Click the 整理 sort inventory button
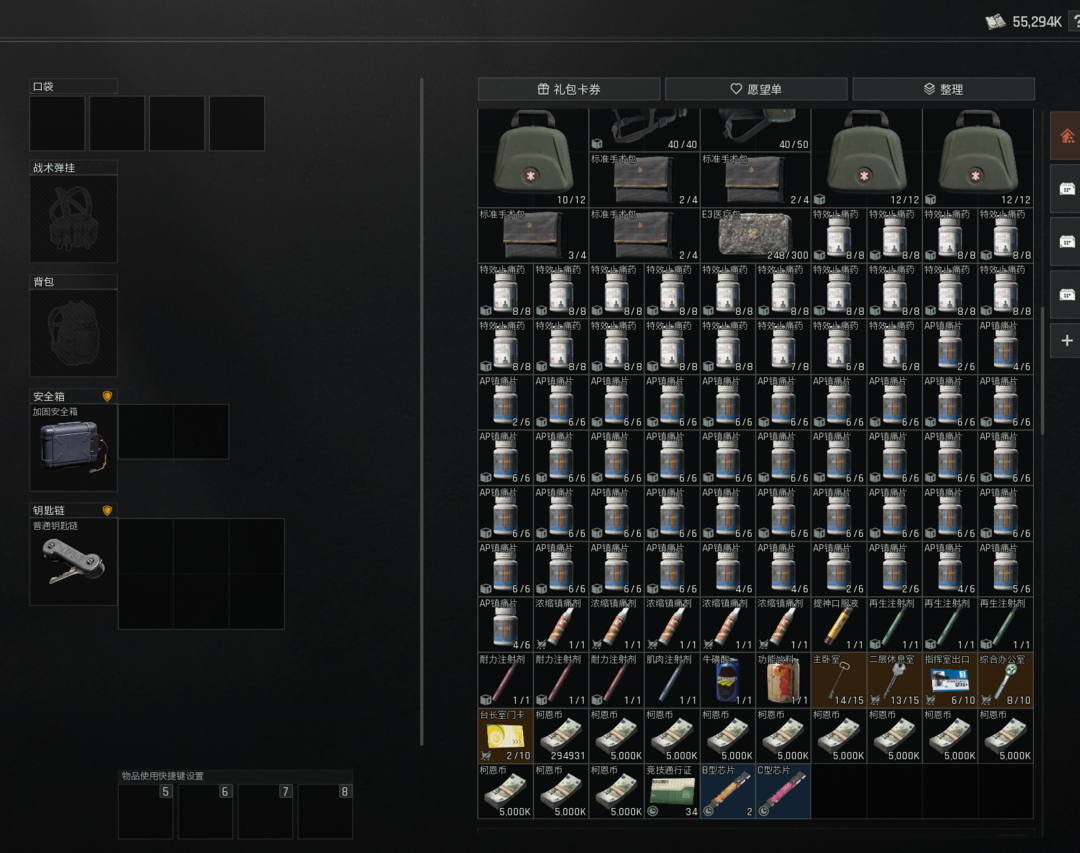 (943, 89)
